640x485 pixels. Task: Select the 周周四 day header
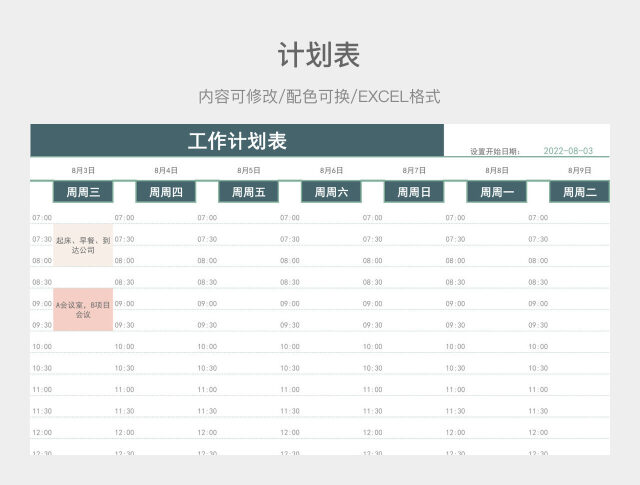pos(166,192)
